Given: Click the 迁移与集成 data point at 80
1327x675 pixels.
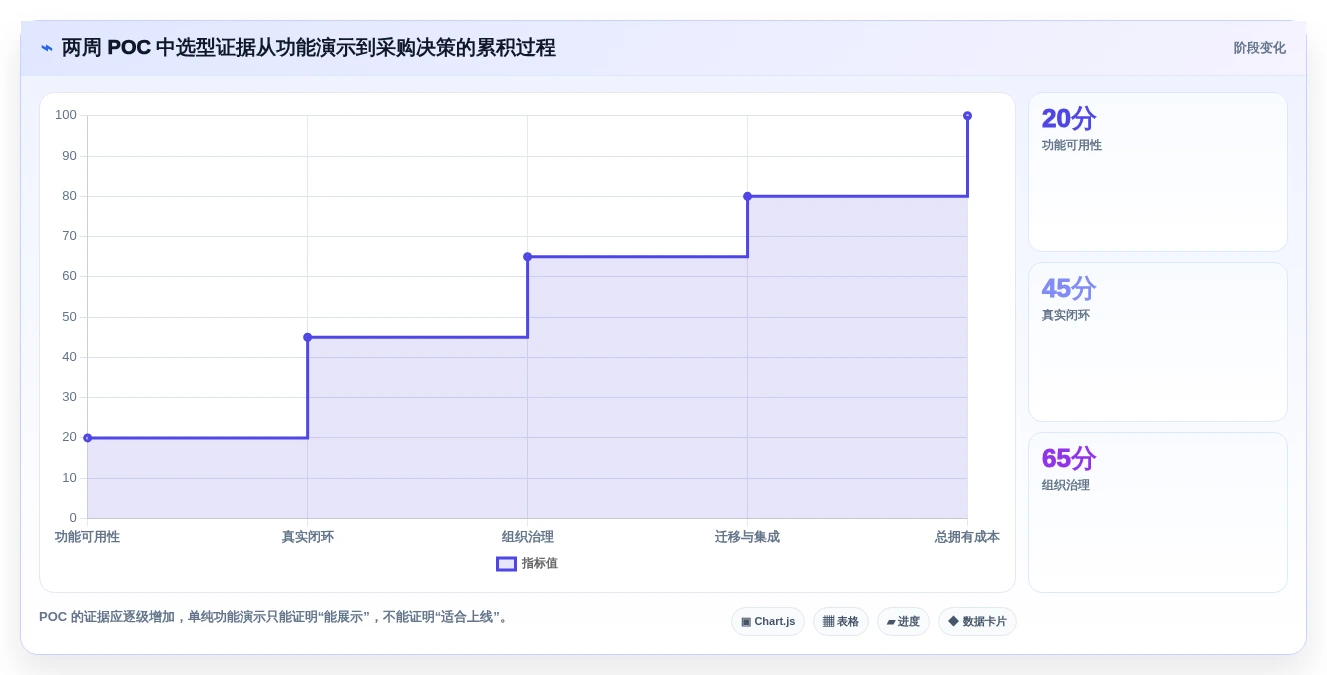Looking at the screenshot, I should [x=747, y=196].
